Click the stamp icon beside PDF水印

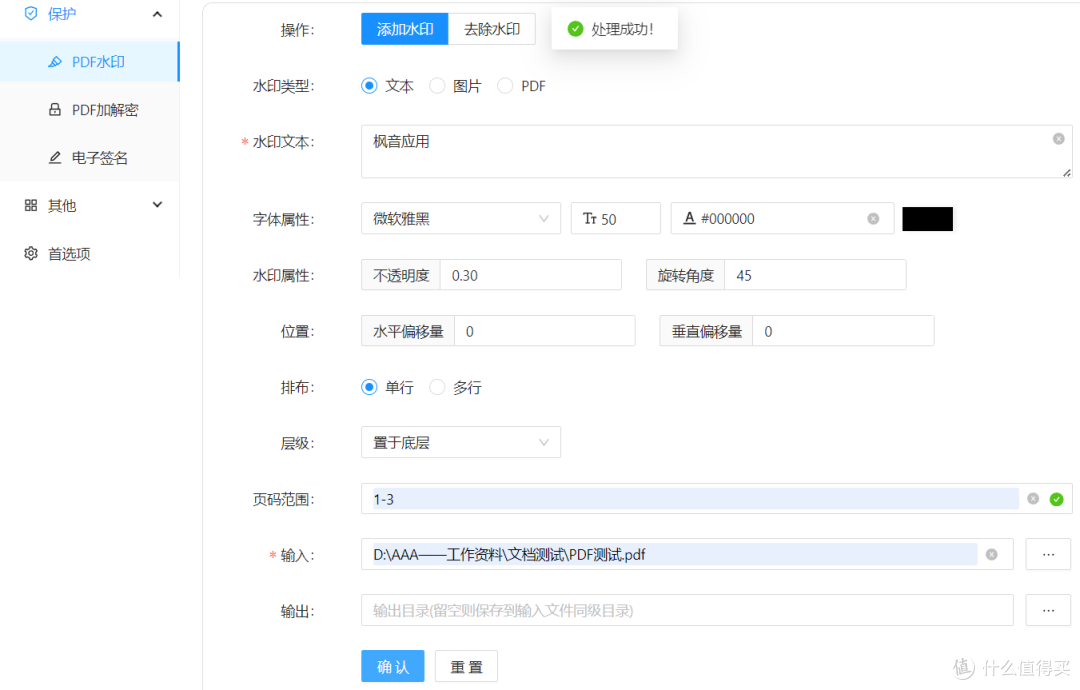55,62
